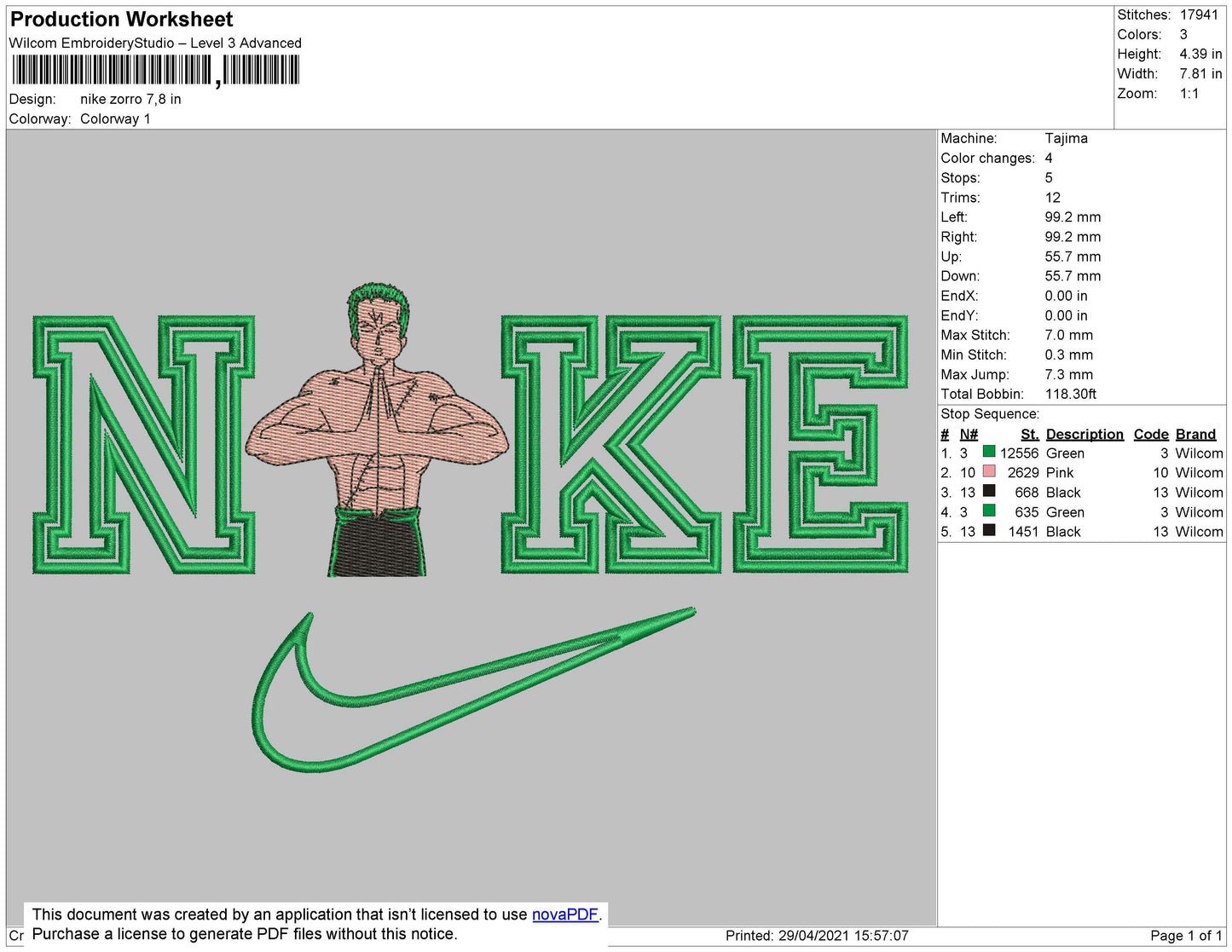1232x952 pixels.
Task: Select the green swatch in stop row 1
Action: (989, 452)
